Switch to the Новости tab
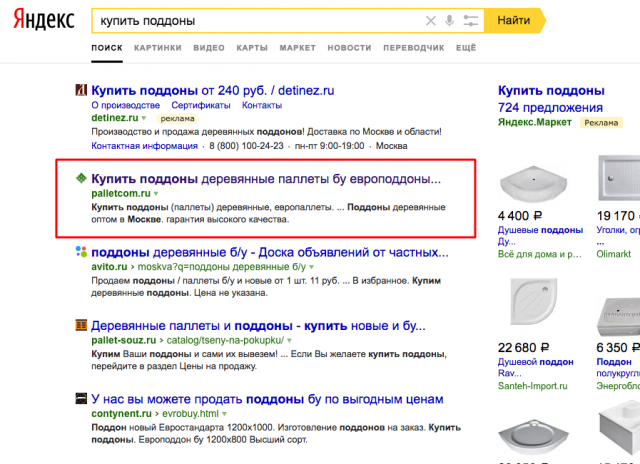The width and height of the screenshot is (640, 464). click(x=349, y=48)
